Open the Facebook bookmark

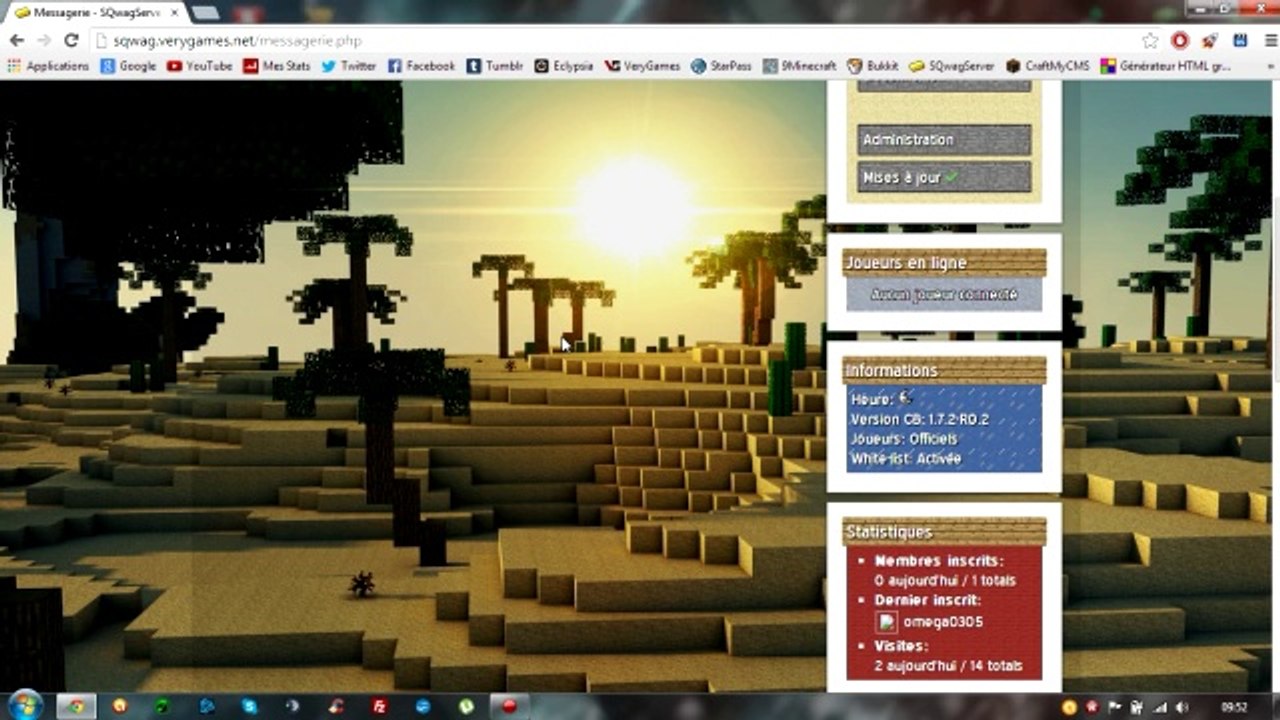pyautogui.click(x=421, y=66)
